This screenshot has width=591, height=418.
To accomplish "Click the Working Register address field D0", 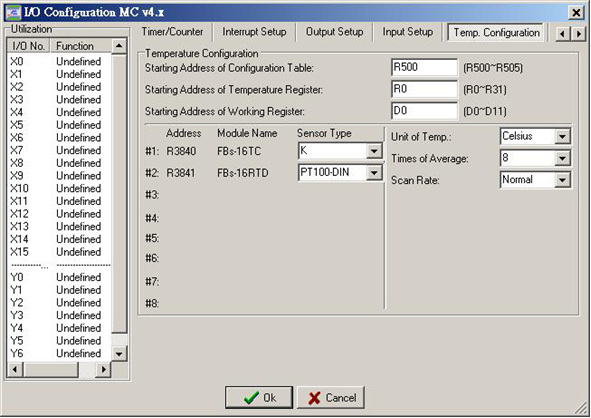I will 424,111.
